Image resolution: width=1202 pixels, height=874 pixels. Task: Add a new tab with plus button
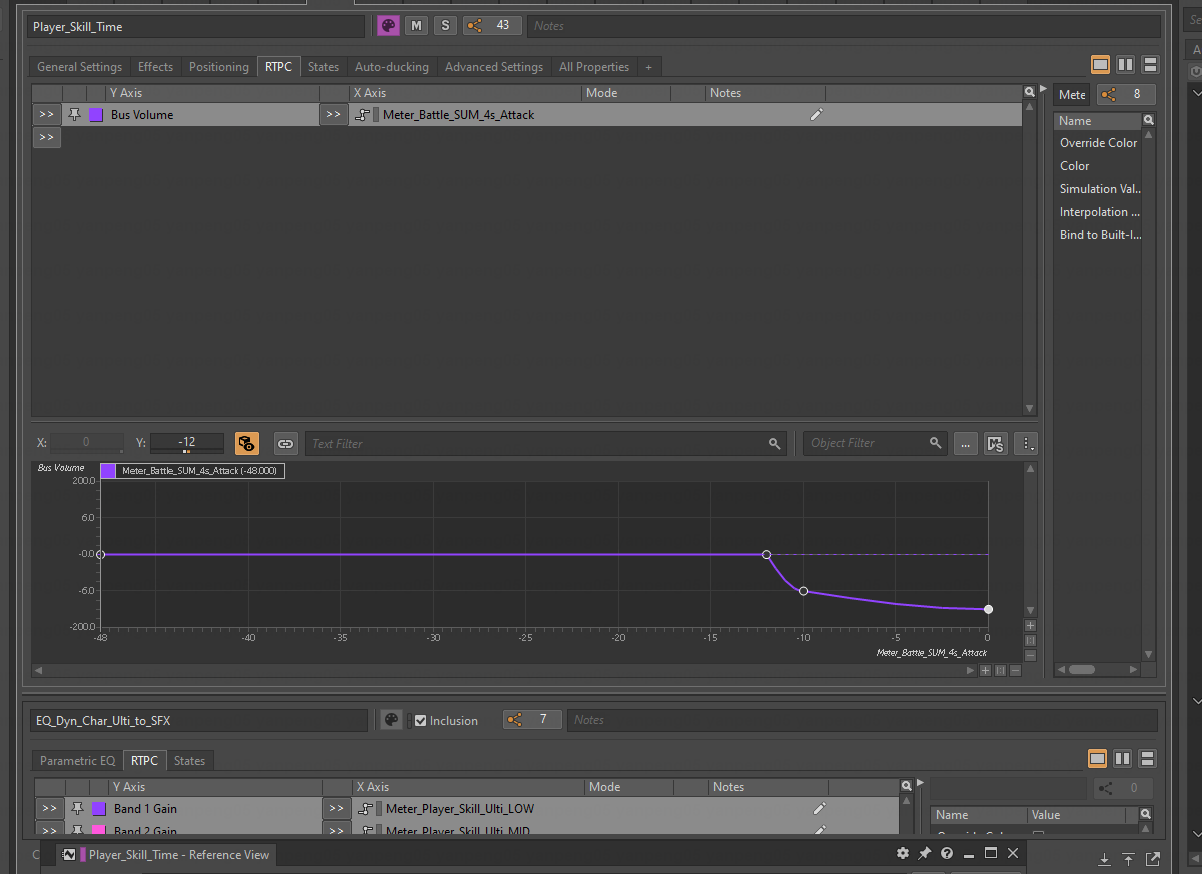[x=648, y=67]
